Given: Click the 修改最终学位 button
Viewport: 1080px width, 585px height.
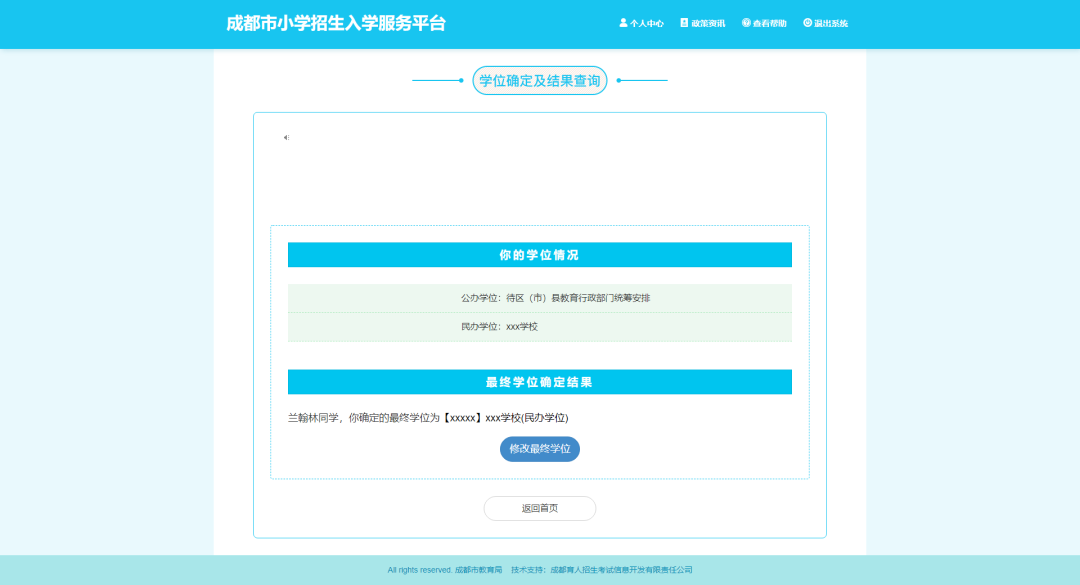Looking at the screenshot, I should click(x=540, y=449).
